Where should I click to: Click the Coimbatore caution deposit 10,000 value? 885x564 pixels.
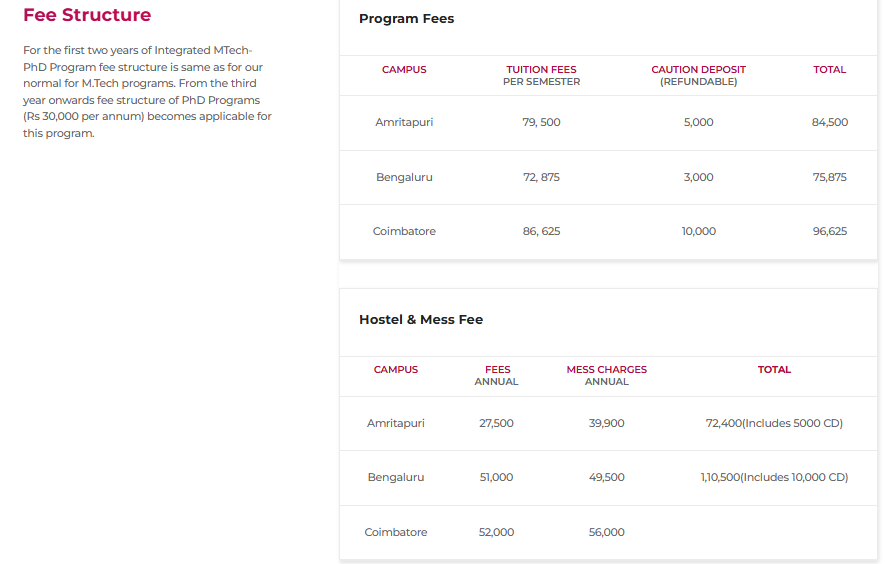coord(698,231)
